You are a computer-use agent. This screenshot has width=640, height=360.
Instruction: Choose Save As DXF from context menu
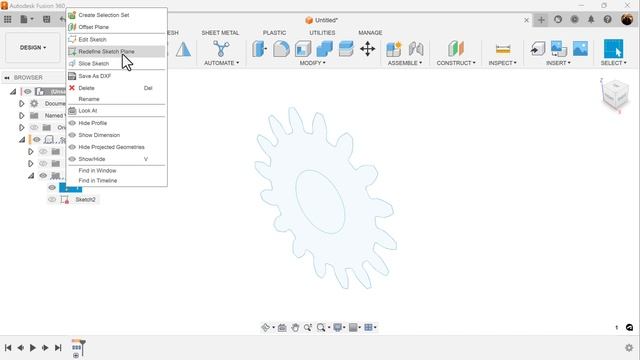116,76
